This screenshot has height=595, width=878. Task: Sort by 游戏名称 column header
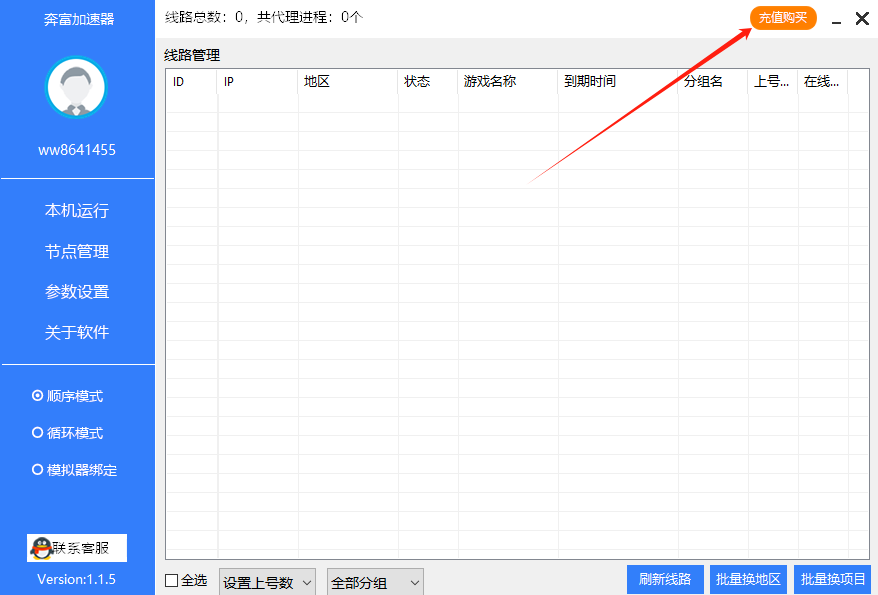508,82
